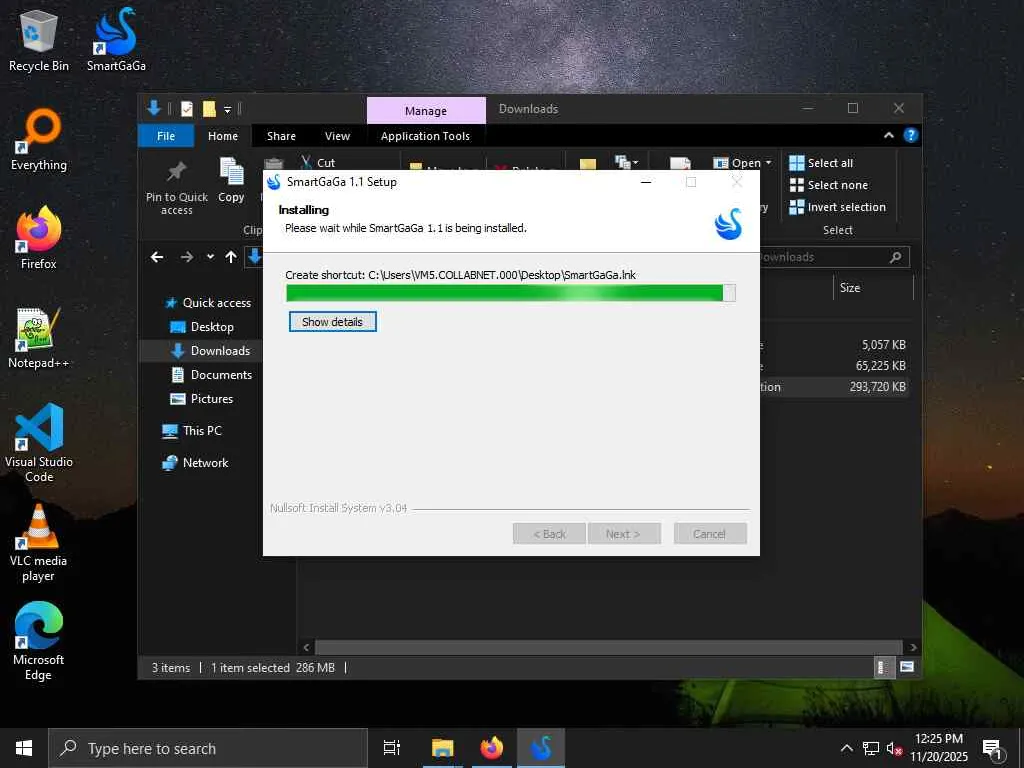This screenshot has width=1024, height=768.
Task: Click the file row sized 65,225 KB
Action: [x=835, y=366]
